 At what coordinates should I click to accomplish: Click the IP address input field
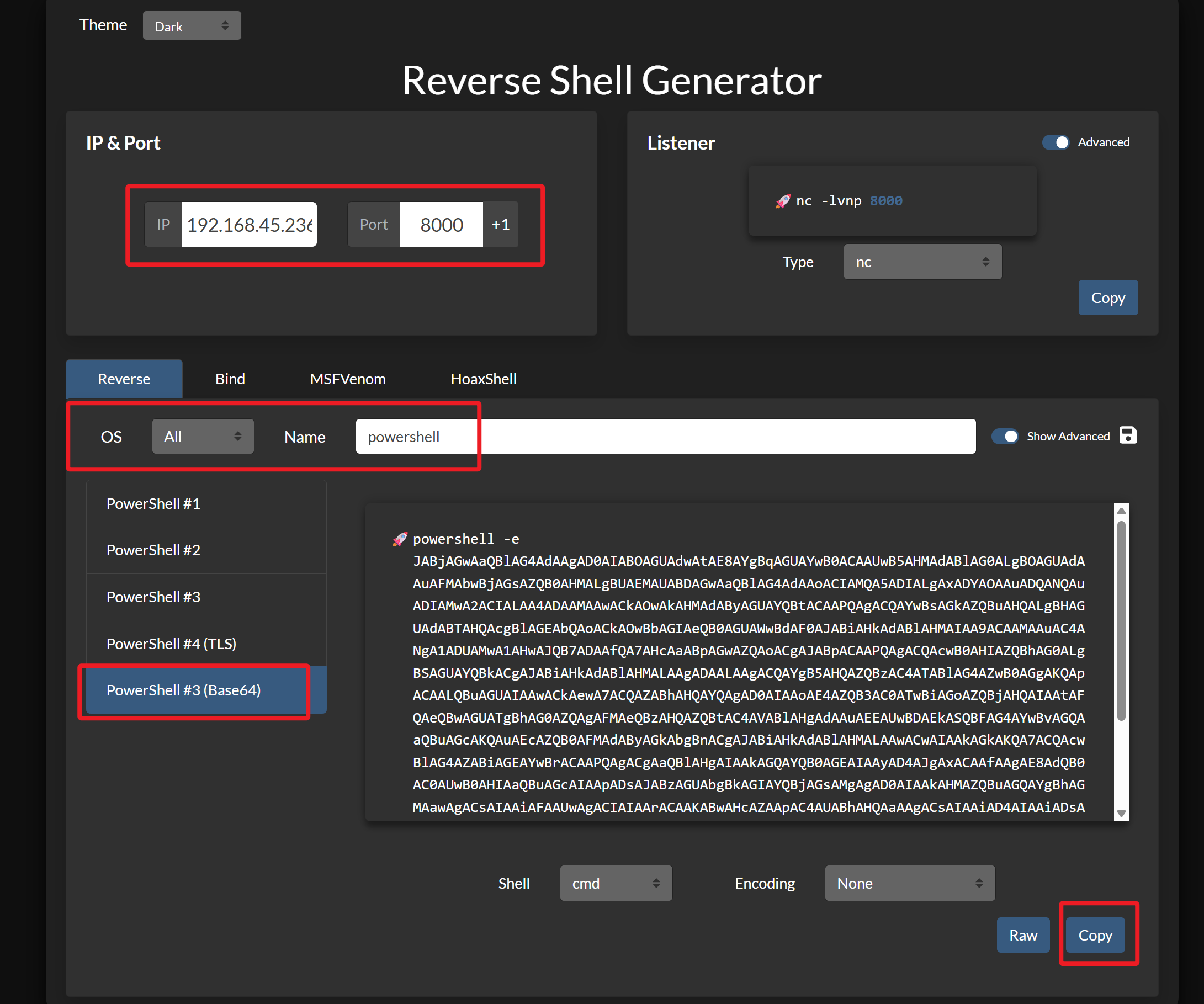[249, 224]
